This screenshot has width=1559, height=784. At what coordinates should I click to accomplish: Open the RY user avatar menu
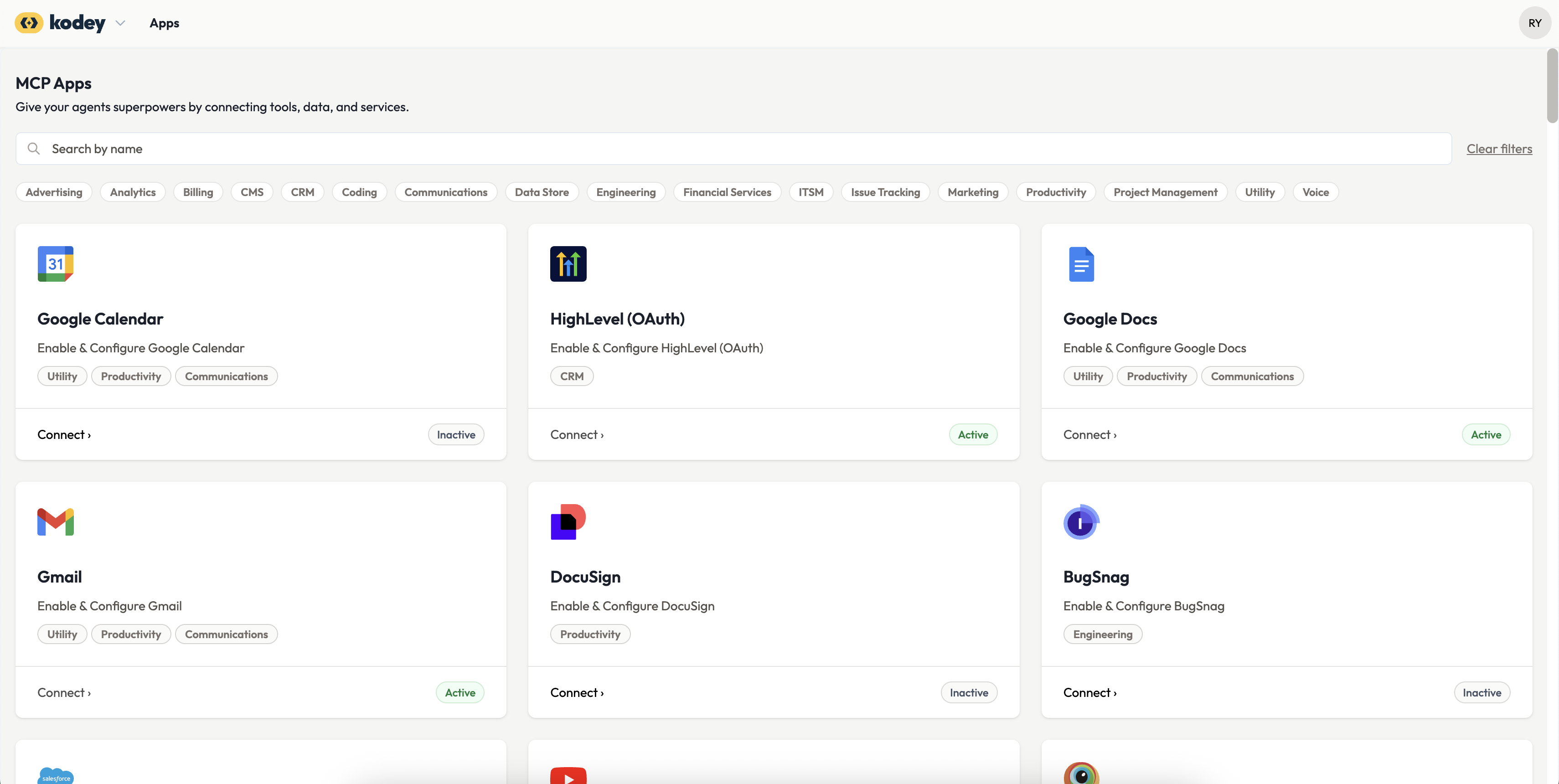click(1534, 23)
